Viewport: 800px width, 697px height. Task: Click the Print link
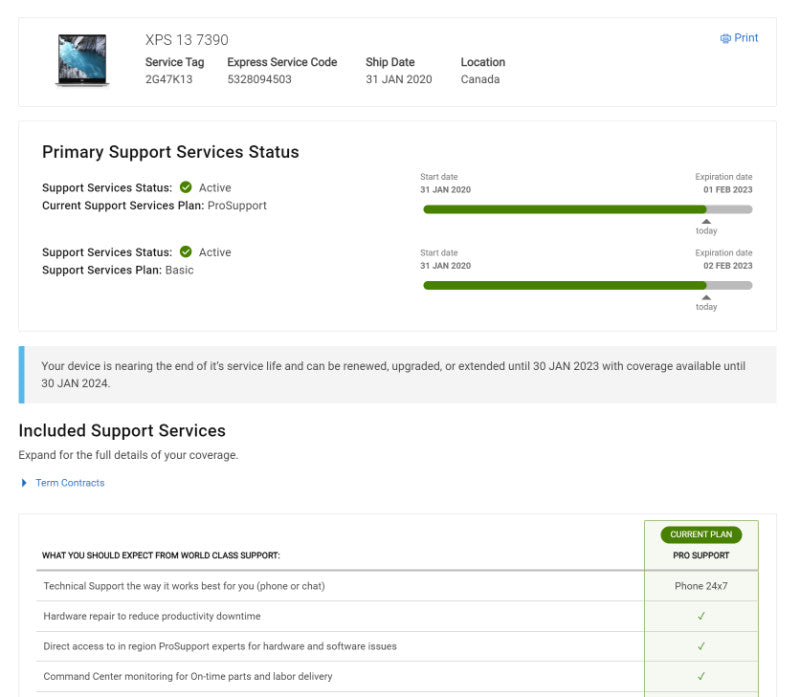coord(739,38)
